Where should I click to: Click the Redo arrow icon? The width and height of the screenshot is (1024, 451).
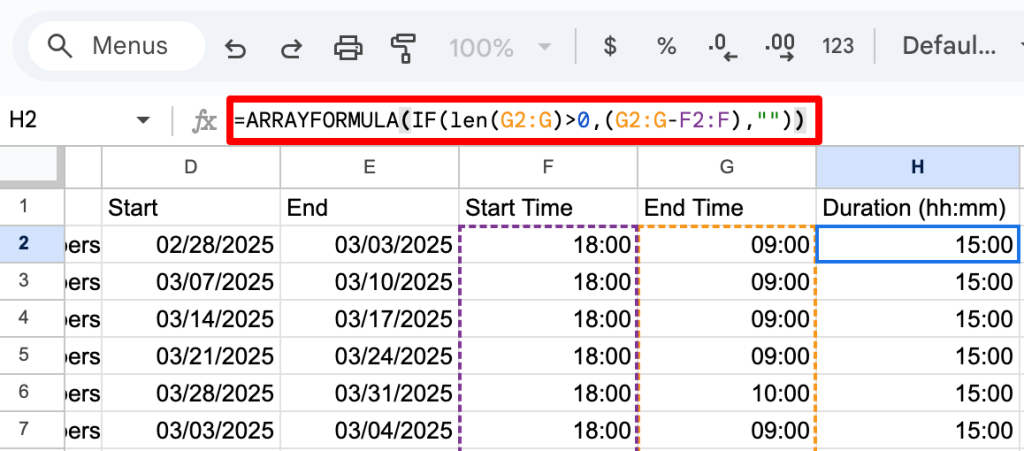291,48
